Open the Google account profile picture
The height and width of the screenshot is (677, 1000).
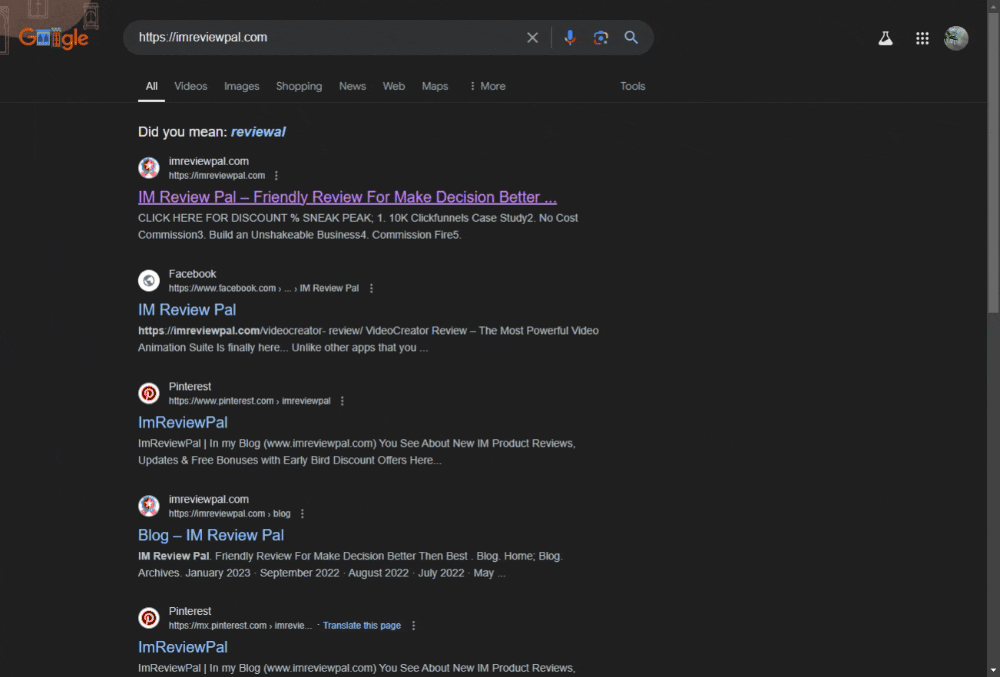pos(956,38)
